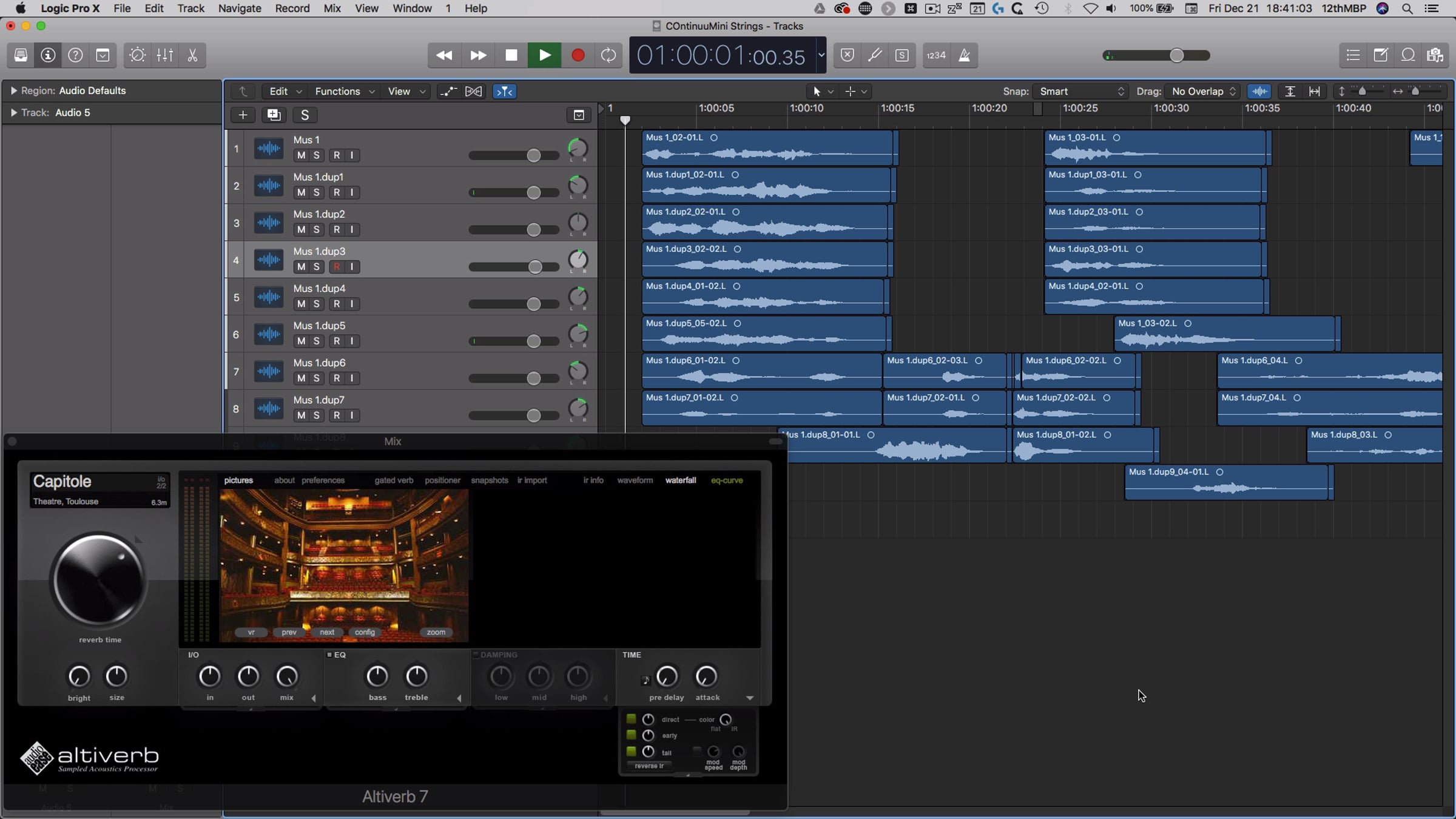Open the Library panel icon
This screenshot has height=819, width=1456.
21,55
